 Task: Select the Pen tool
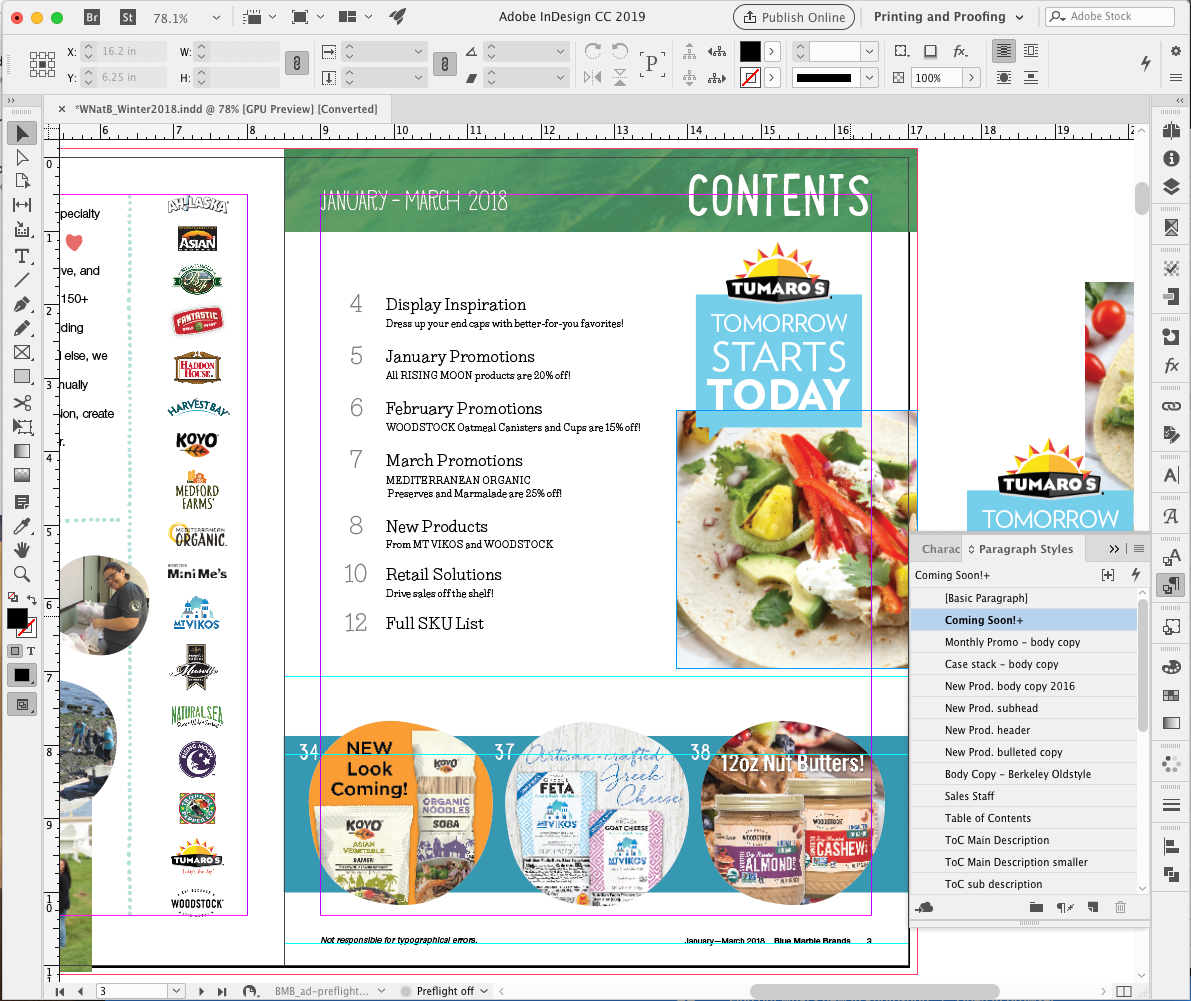(22, 305)
